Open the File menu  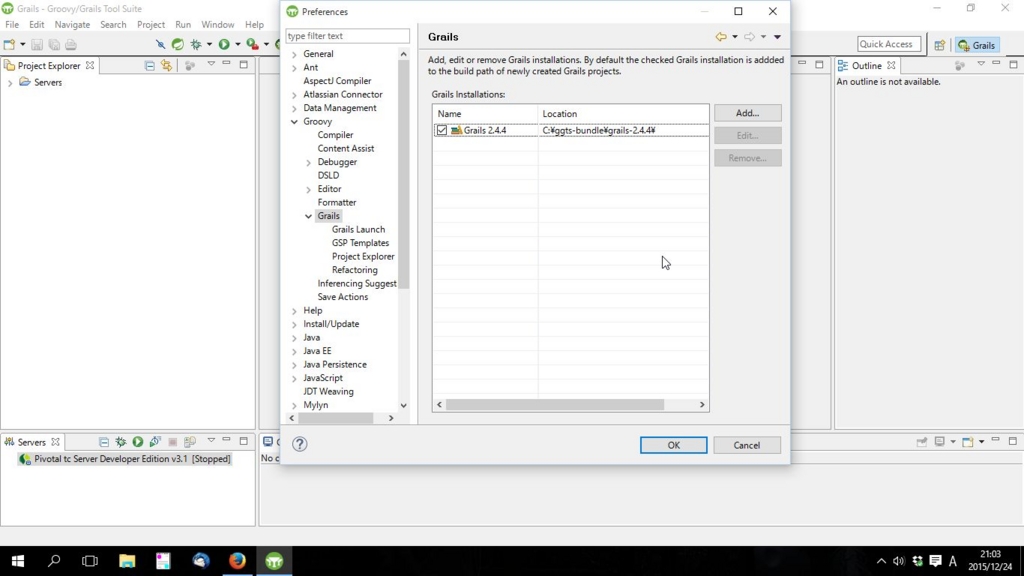click(x=12, y=24)
